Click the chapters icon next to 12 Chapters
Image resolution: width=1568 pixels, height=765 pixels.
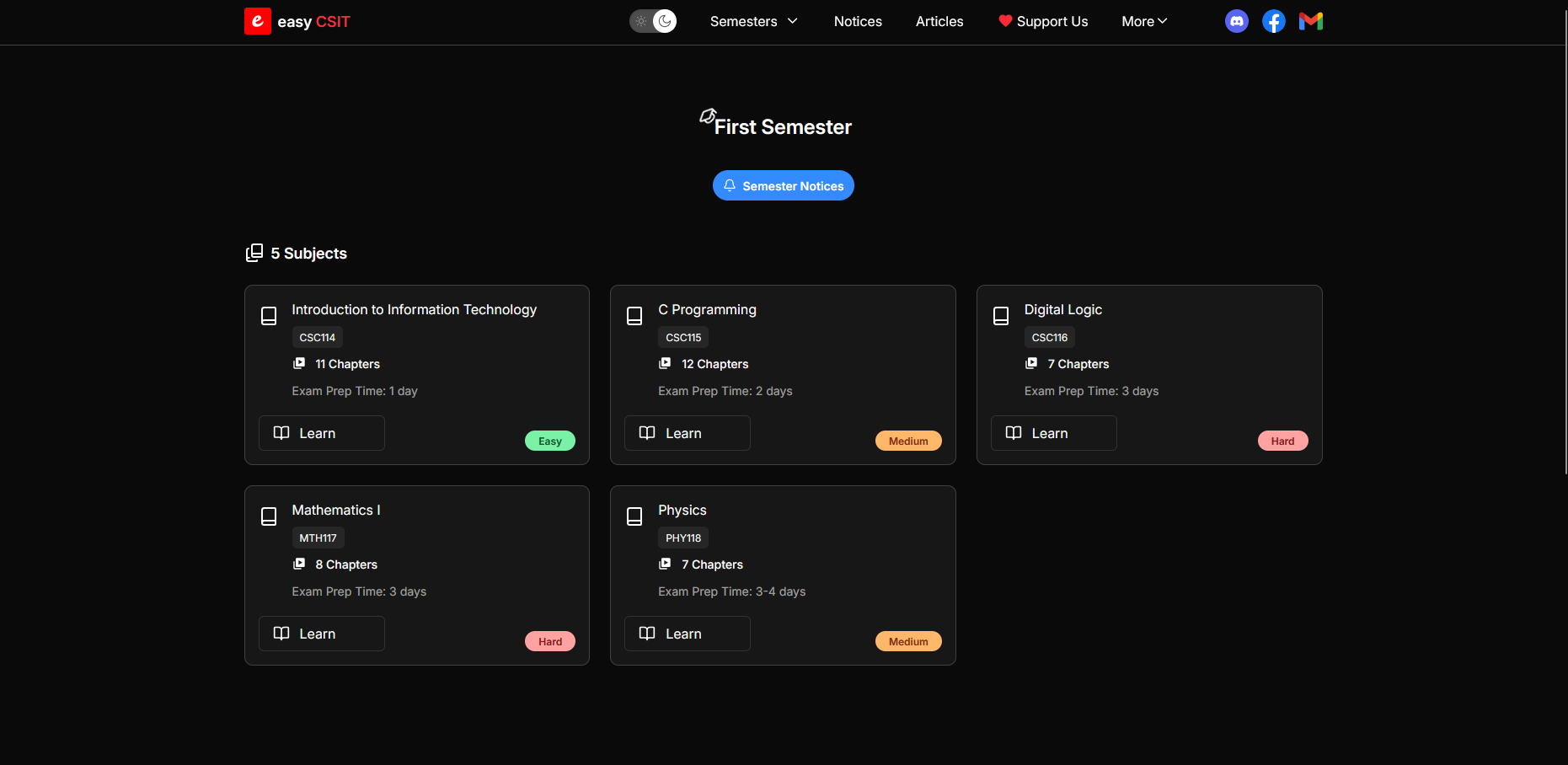pyautogui.click(x=665, y=363)
